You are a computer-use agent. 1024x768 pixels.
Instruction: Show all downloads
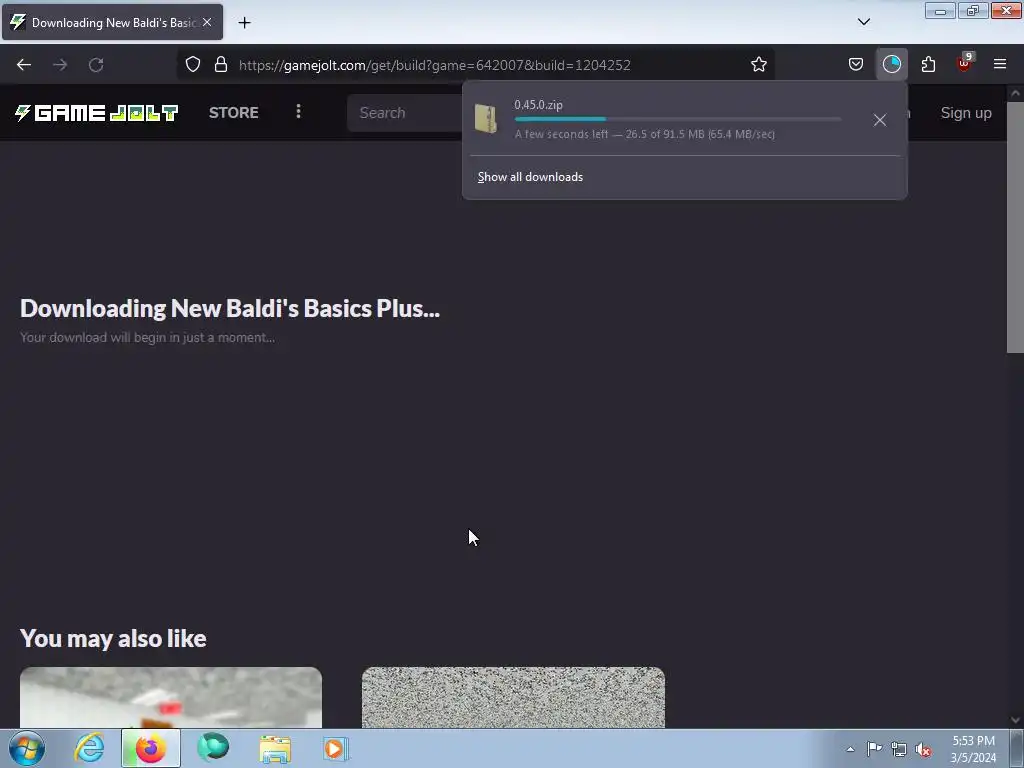click(x=530, y=177)
